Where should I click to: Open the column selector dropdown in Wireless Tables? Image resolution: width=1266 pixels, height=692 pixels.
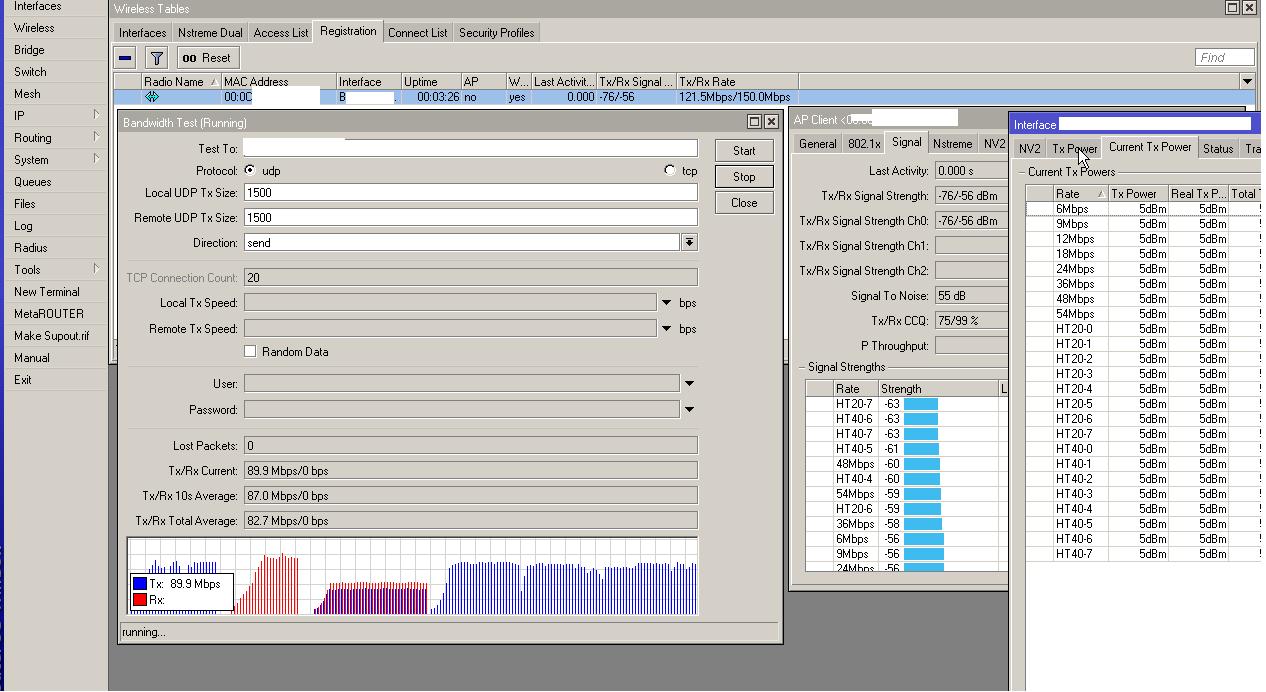(x=1247, y=81)
